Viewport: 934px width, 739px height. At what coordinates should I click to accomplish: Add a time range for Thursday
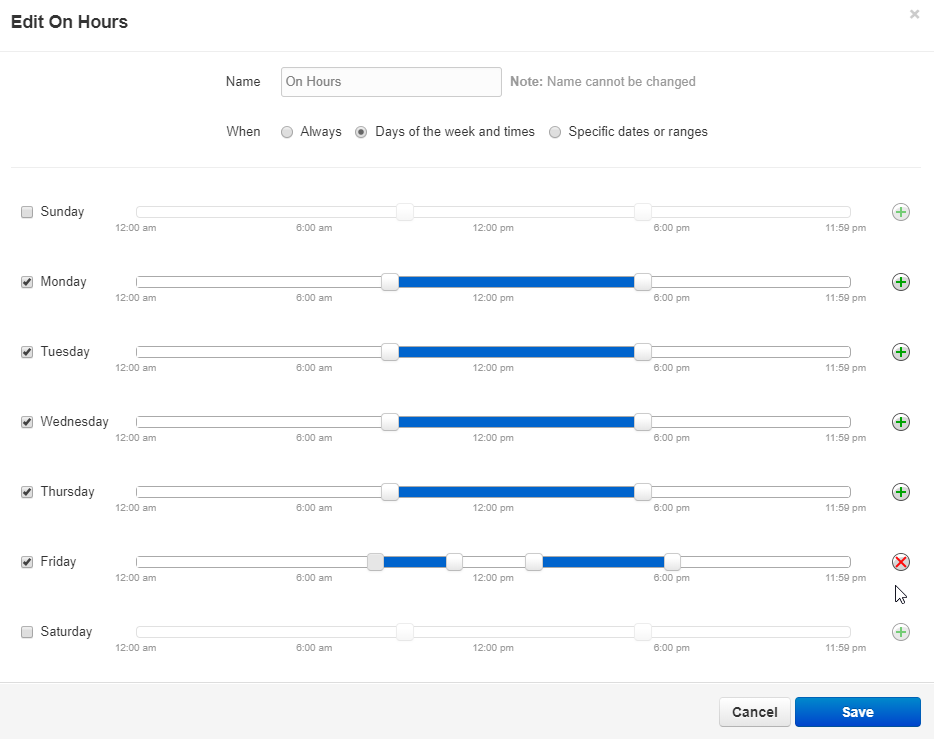(900, 492)
